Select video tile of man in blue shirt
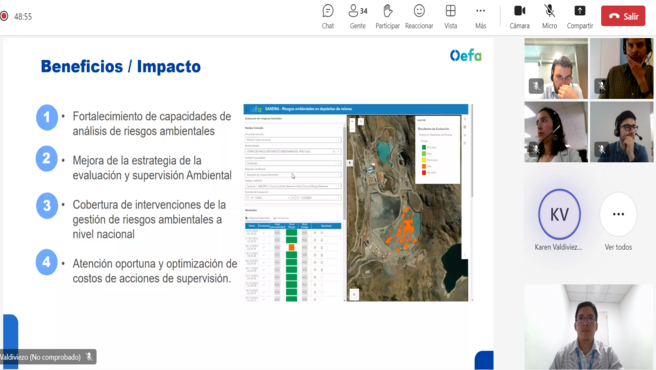This screenshot has width=656, height=370. 621,132
